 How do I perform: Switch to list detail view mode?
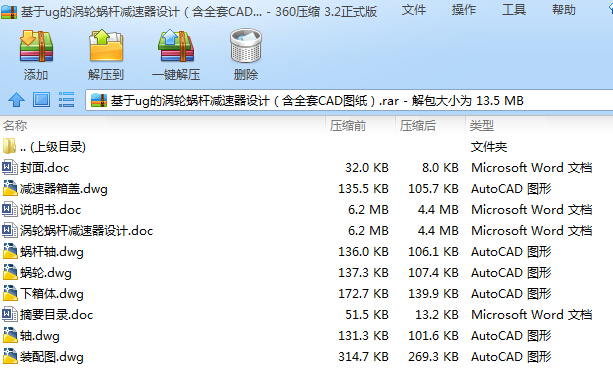point(66,100)
